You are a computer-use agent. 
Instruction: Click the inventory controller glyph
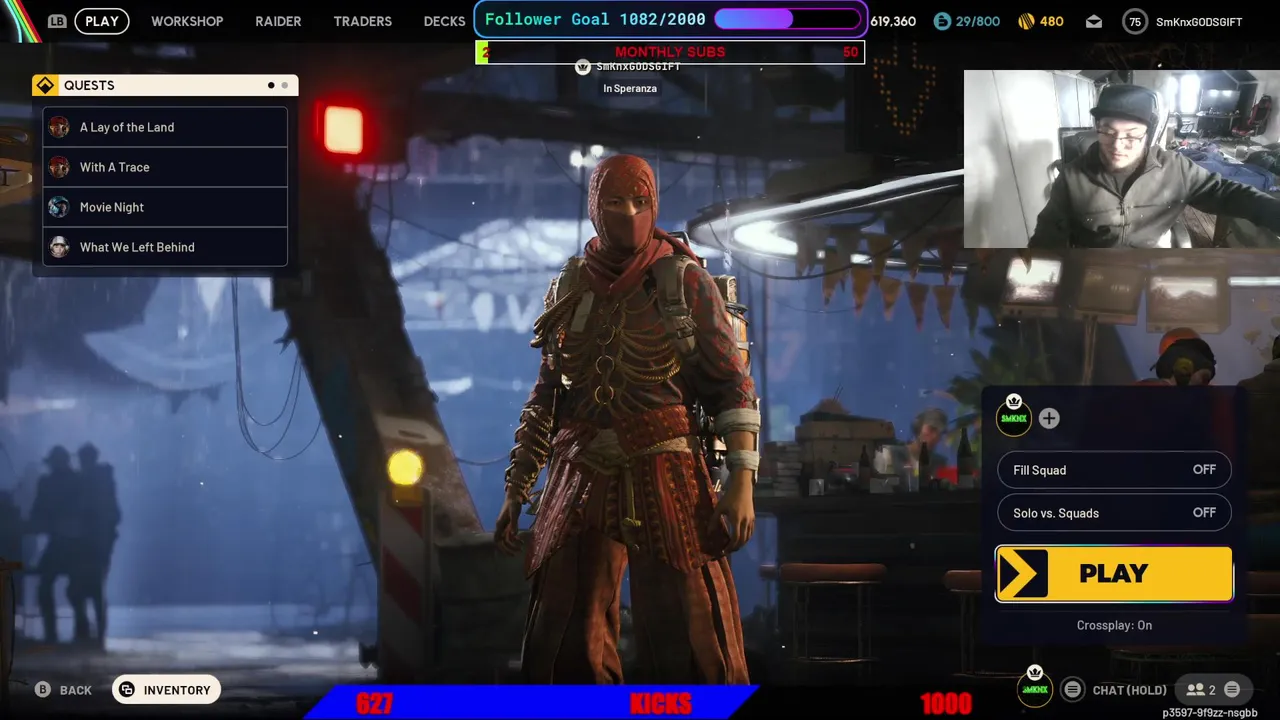[x=127, y=690]
